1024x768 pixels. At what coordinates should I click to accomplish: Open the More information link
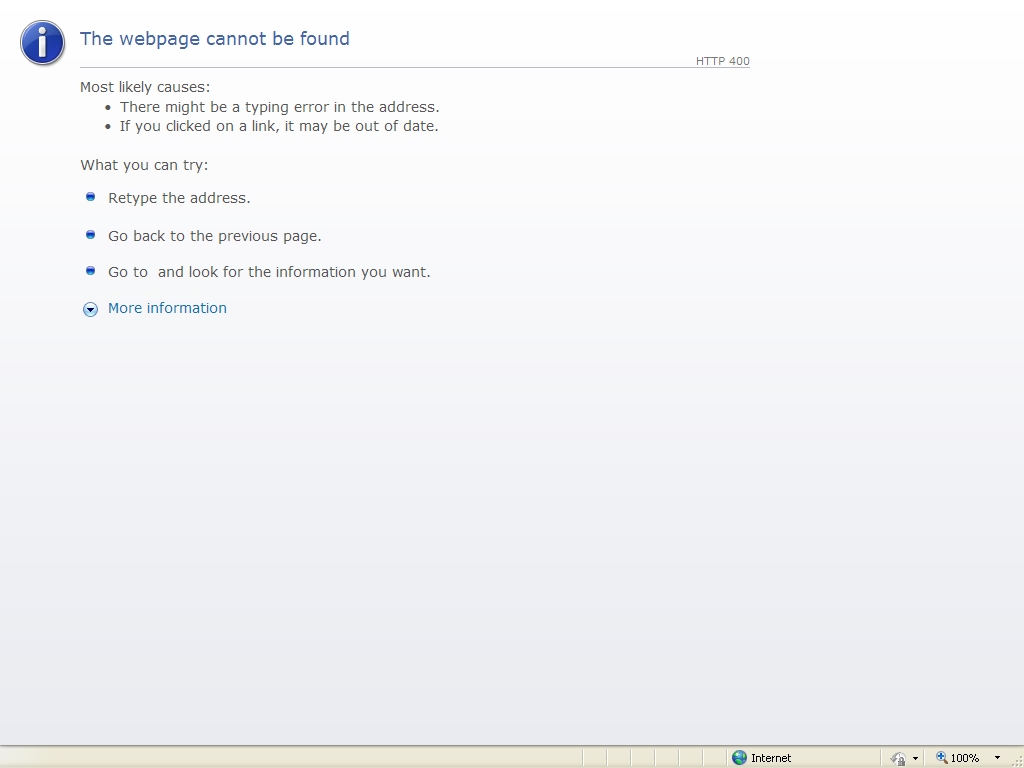coord(167,308)
